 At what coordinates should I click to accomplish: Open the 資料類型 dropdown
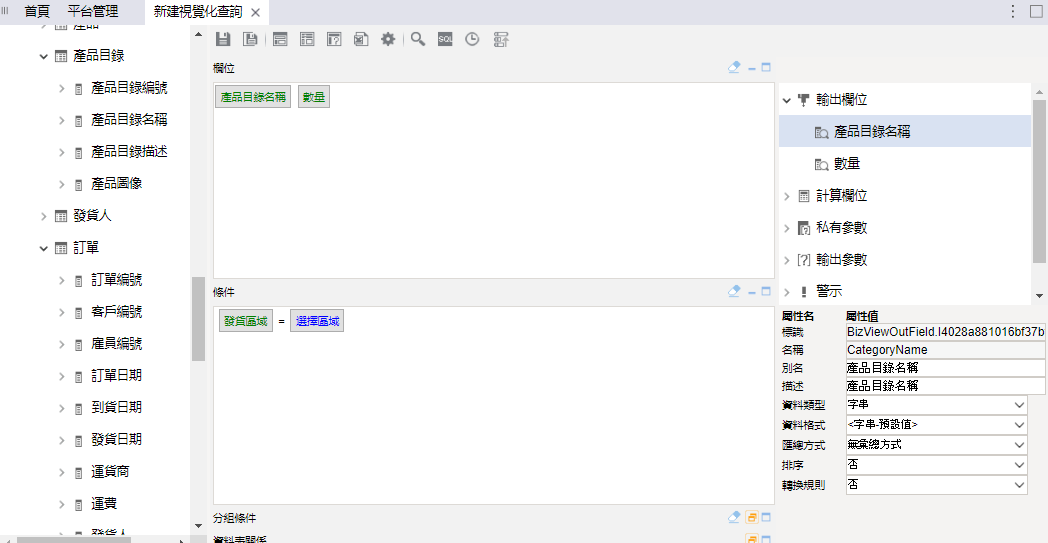(935, 405)
